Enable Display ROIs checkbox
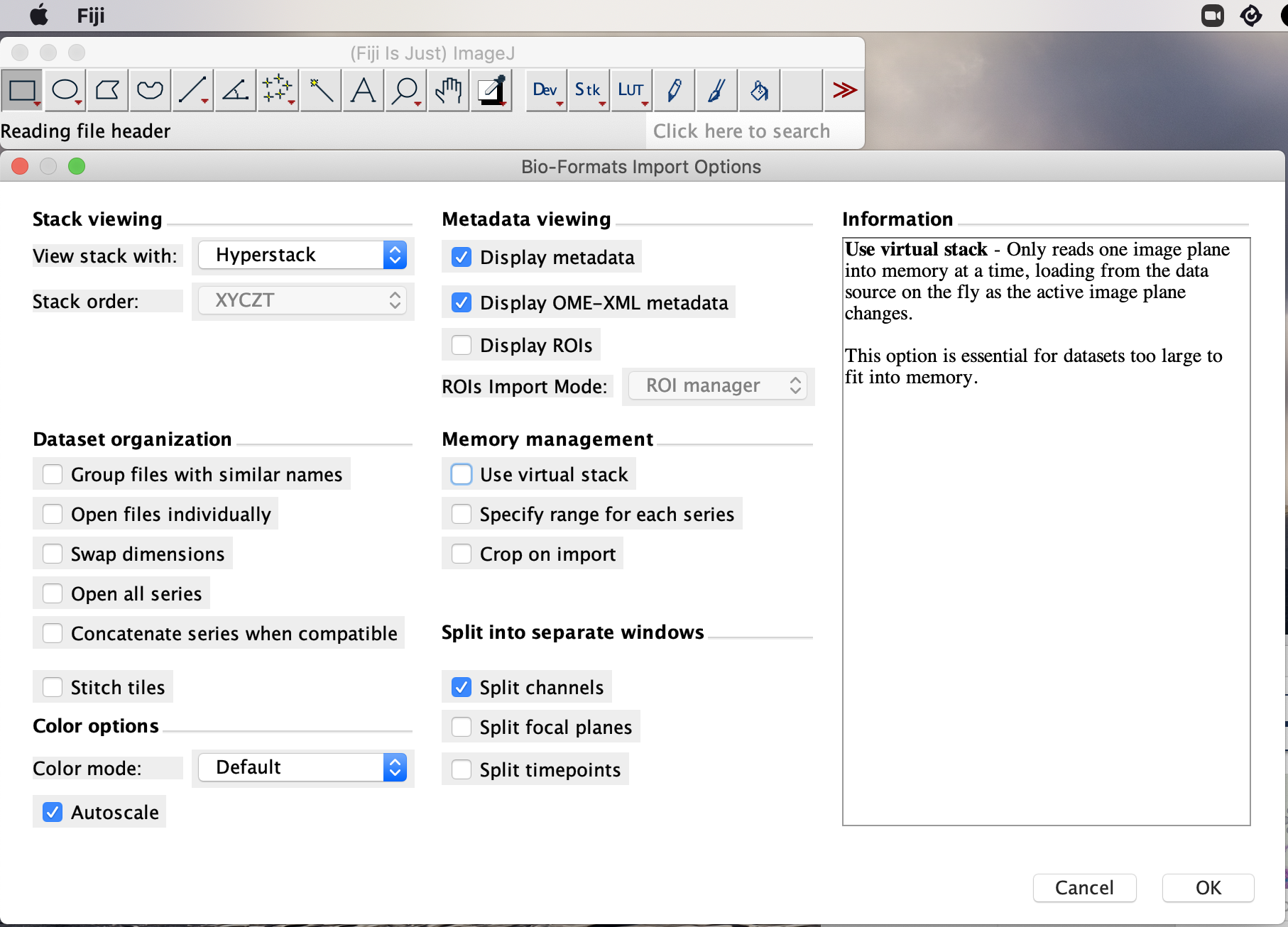This screenshot has height=927, width=1288. coord(462,345)
